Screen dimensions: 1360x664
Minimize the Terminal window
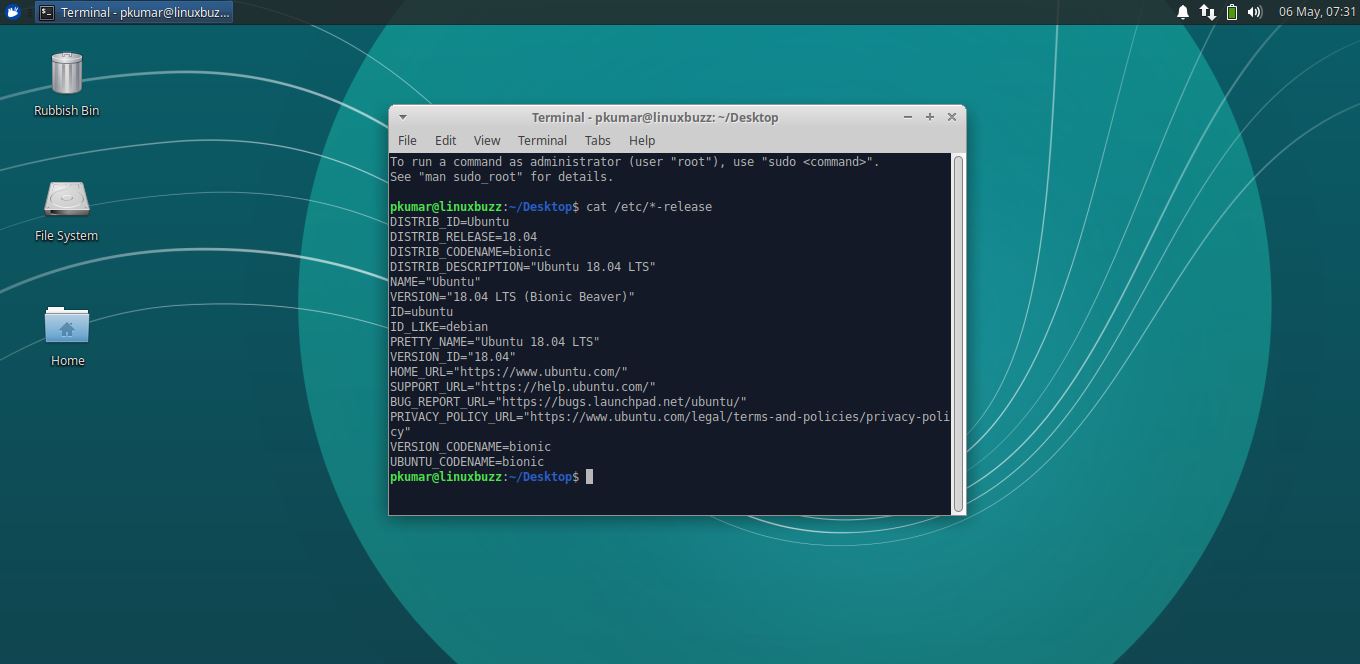(x=908, y=117)
